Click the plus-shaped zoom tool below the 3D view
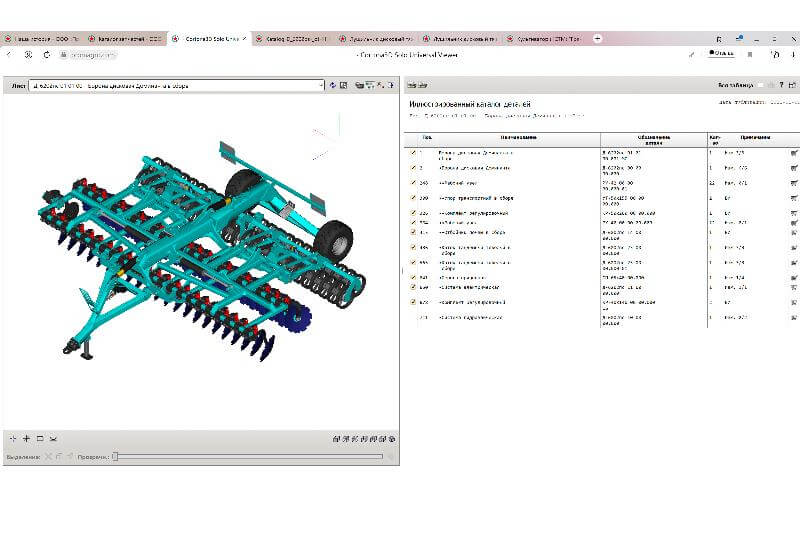Screen dimensions: 800x534 click(26, 439)
